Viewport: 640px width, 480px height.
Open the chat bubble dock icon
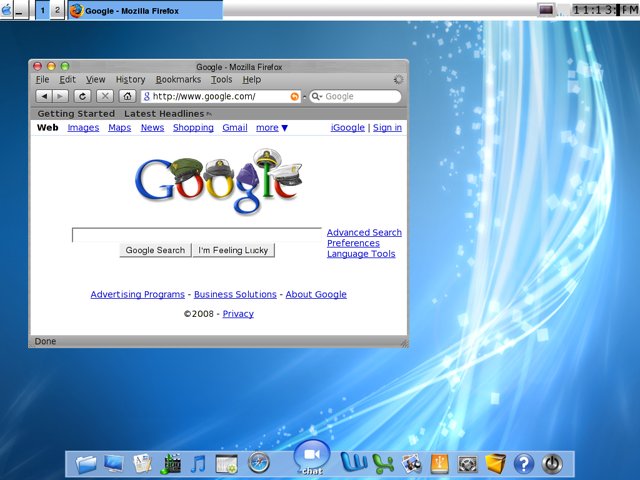click(x=312, y=458)
